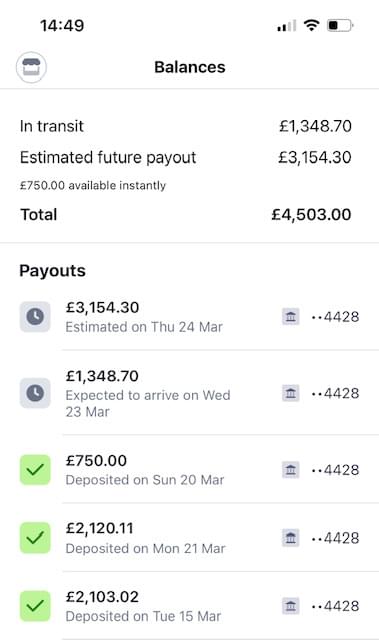Open payout deposited on Mon 21 Mar
This screenshot has height=640, width=379.
(189, 538)
